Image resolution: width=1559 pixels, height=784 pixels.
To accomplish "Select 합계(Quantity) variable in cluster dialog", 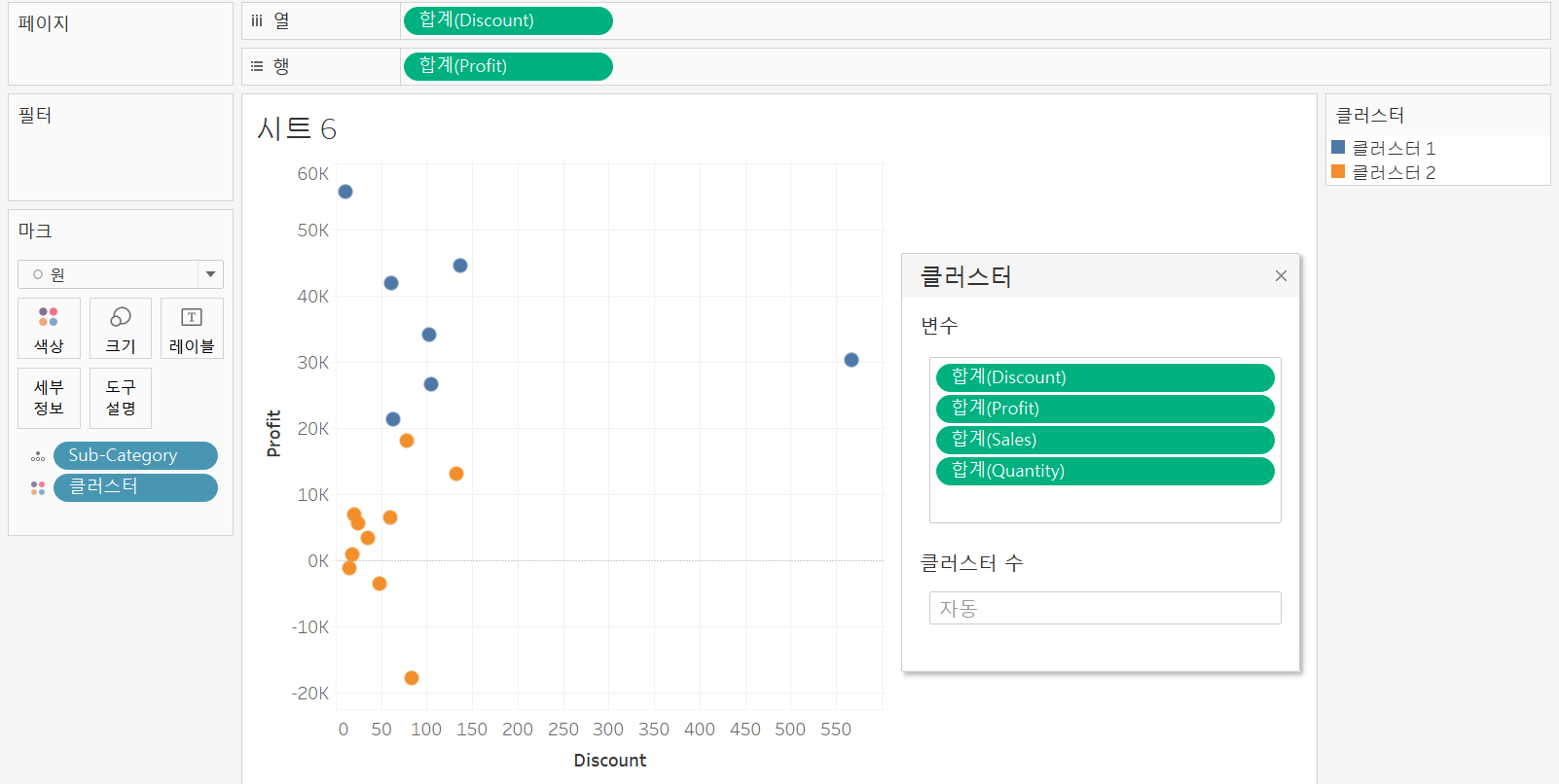I will (1105, 471).
